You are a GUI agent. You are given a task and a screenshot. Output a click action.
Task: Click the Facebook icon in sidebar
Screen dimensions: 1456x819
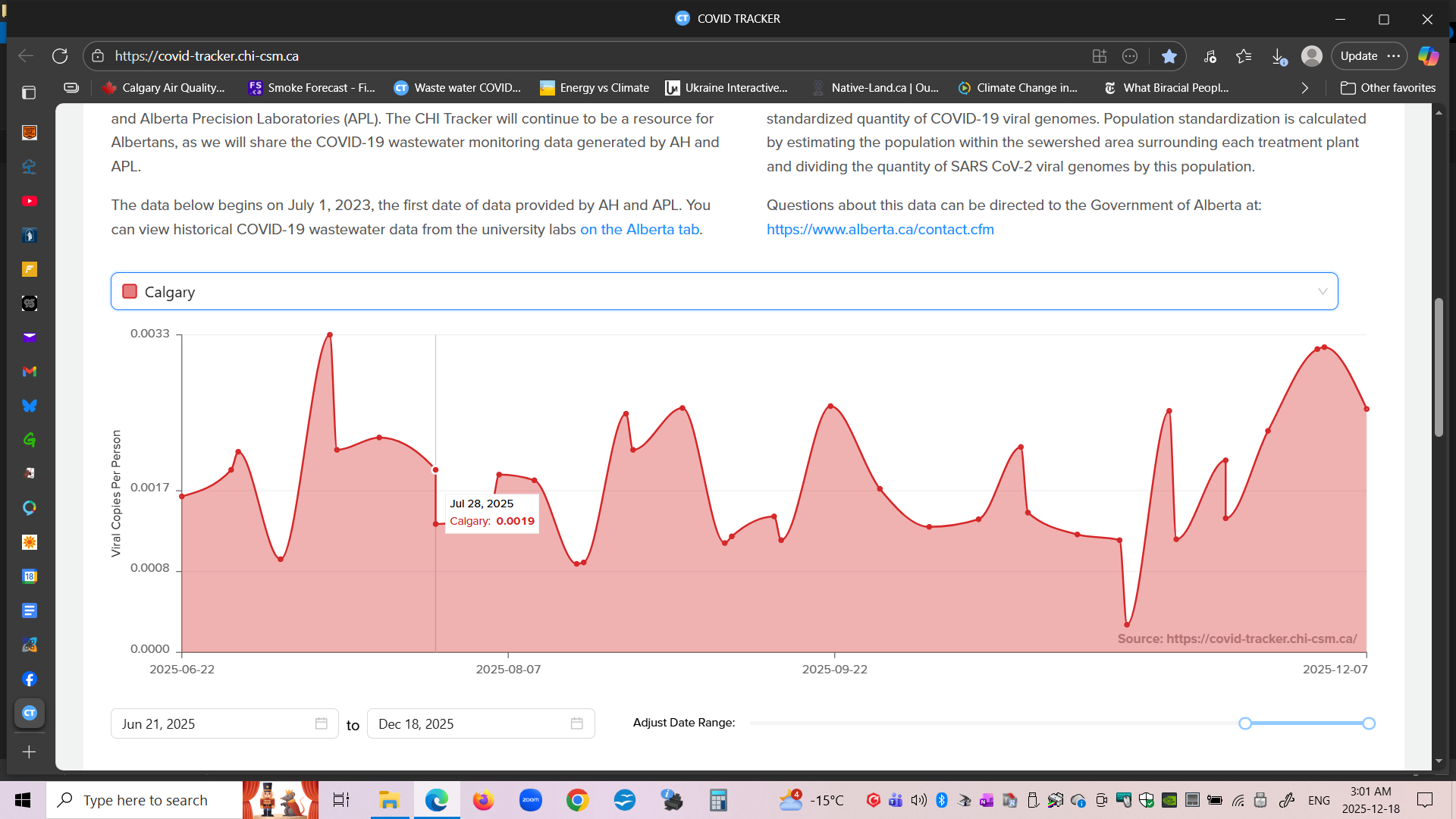pyautogui.click(x=30, y=679)
